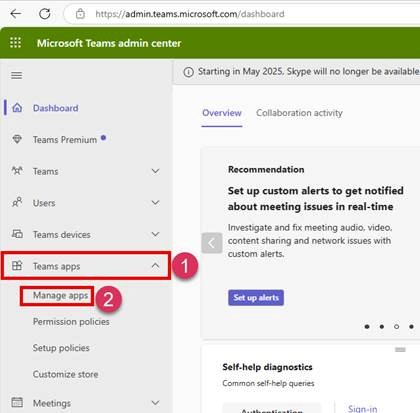Screen dimensions: 420x413
Task: Select the fourth carousel dot
Action: [411, 327]
